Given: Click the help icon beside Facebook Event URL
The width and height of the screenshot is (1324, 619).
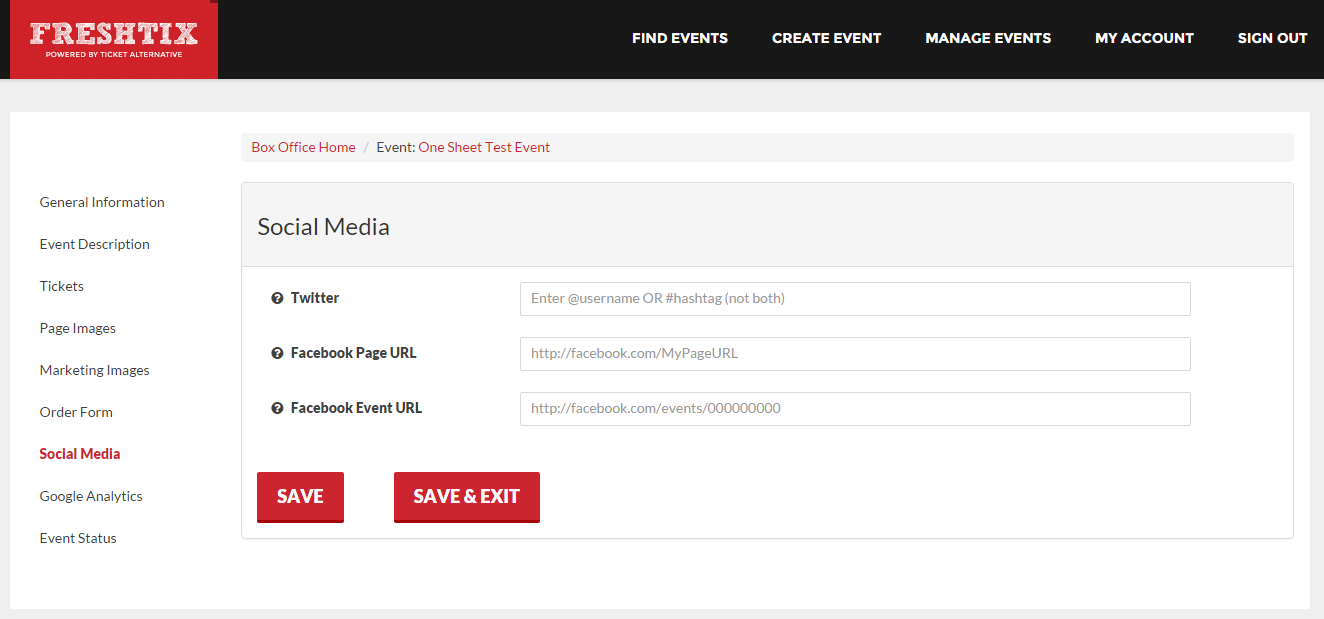Looking at the screenshot, I should click(x=277, y=408).
